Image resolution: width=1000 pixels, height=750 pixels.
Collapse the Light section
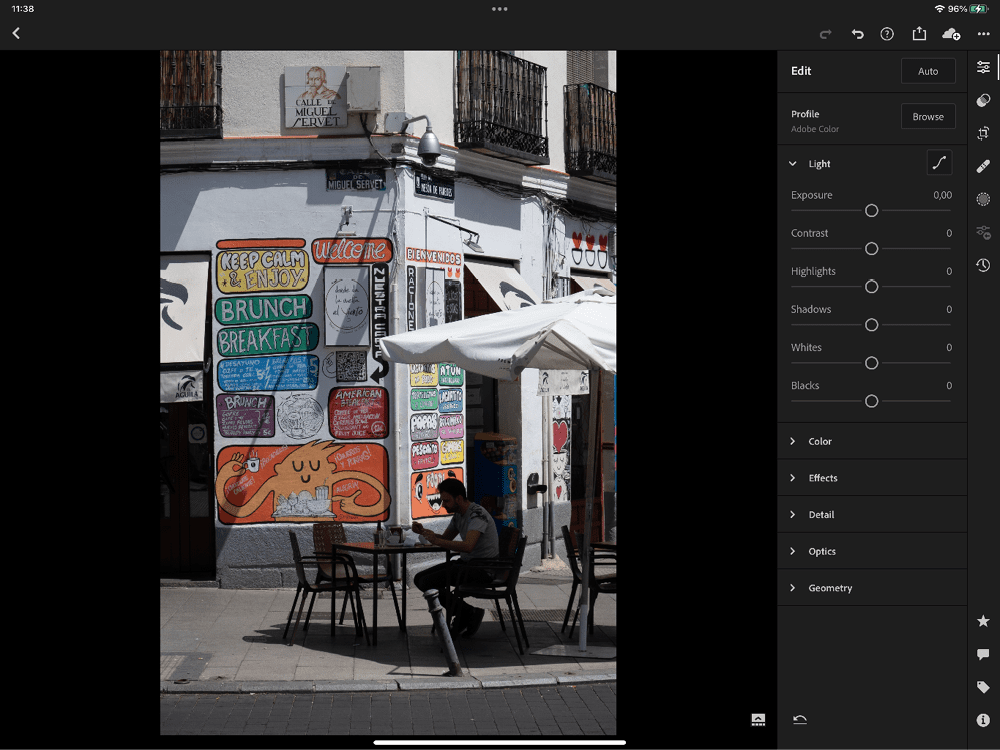pos(871,163)
